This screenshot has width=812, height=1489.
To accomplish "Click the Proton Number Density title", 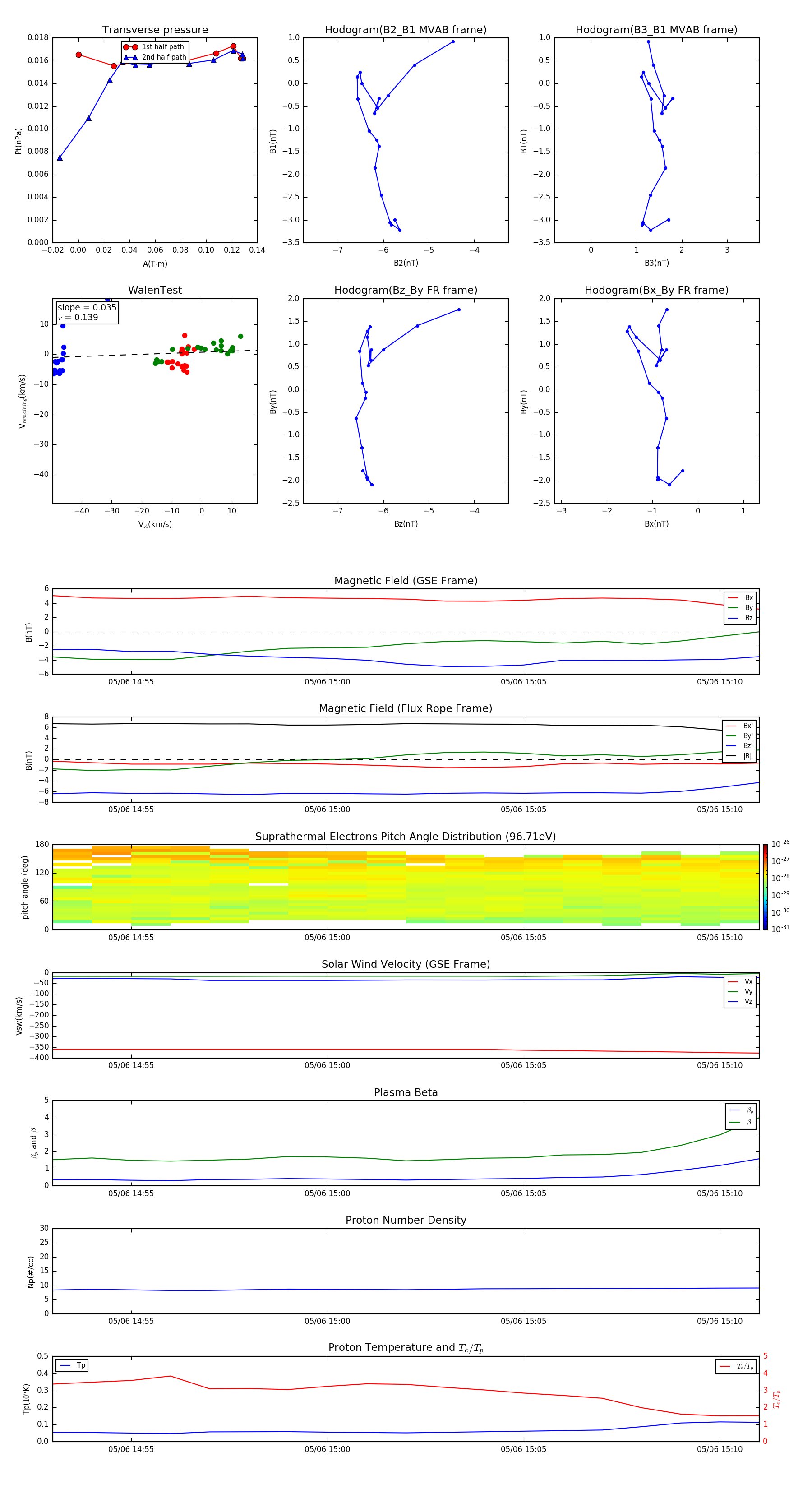I will (x=406, y=1220).
